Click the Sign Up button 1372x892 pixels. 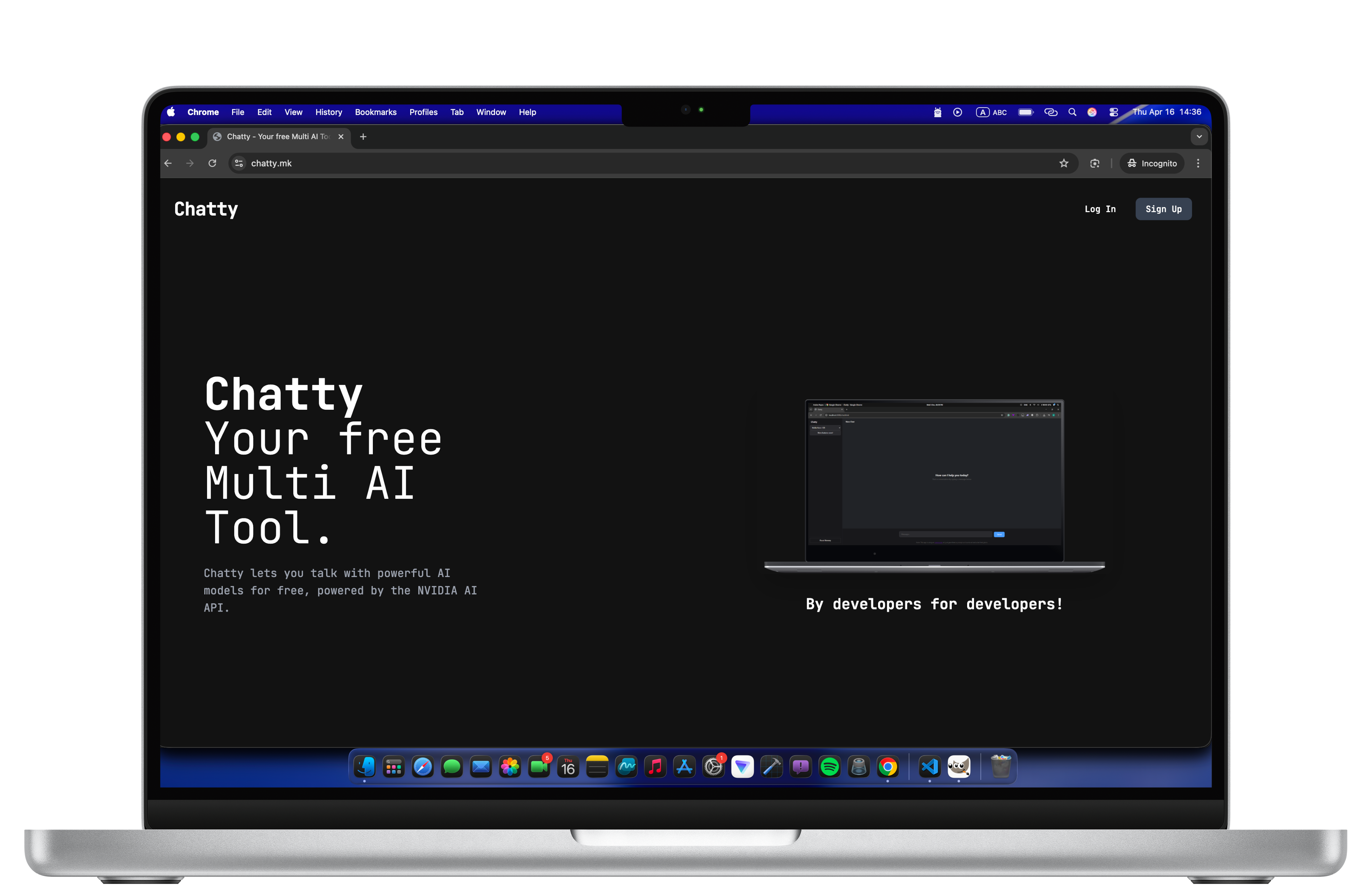click(x=1163, y=209)
